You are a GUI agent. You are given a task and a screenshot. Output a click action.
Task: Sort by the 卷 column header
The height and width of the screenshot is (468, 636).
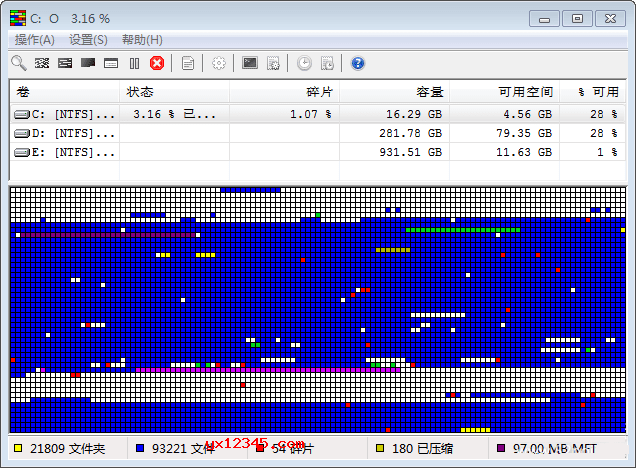coord(65,92)
